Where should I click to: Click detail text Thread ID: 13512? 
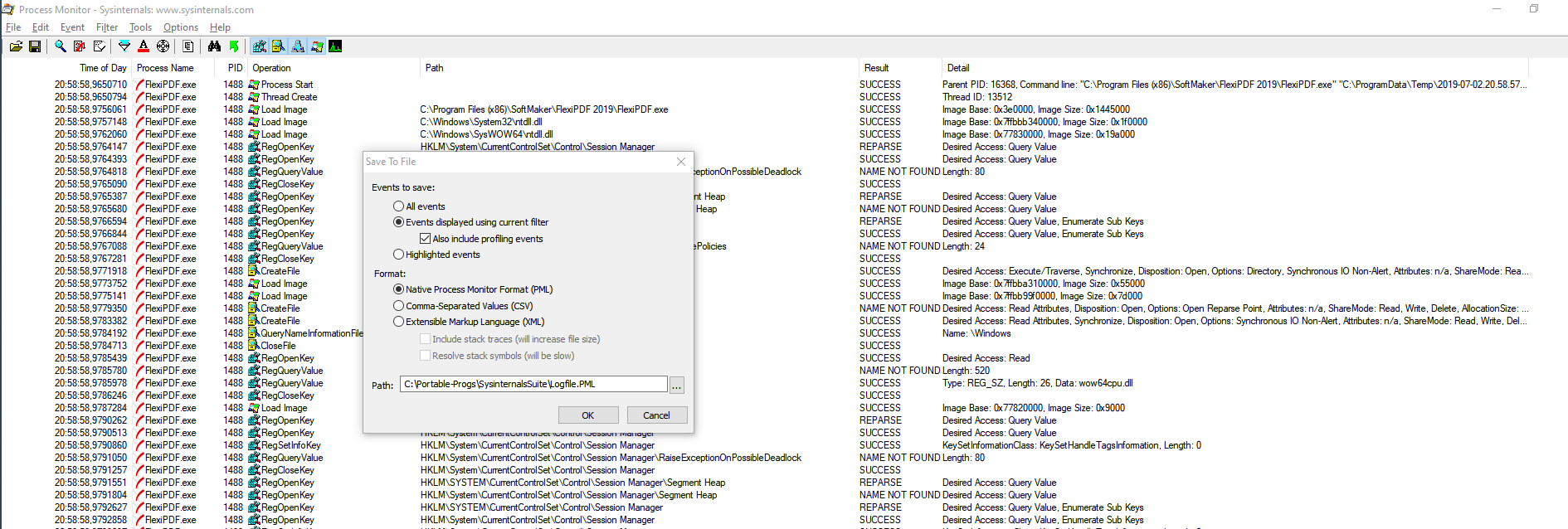[977, 97]
